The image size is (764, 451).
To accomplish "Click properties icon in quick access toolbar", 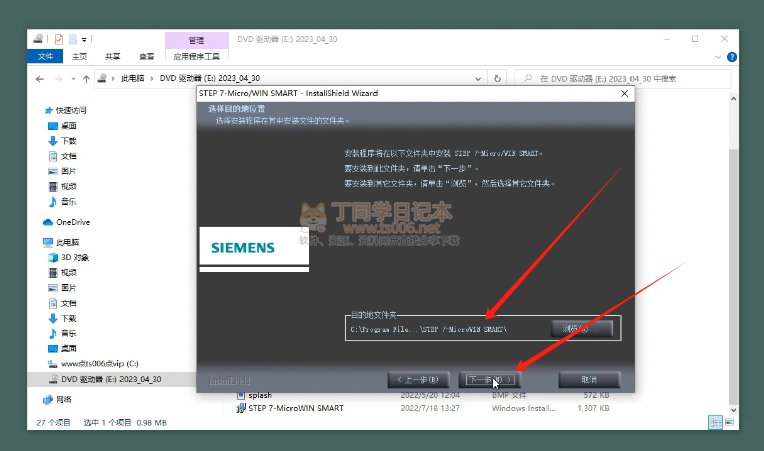I will tap(59, 39).
